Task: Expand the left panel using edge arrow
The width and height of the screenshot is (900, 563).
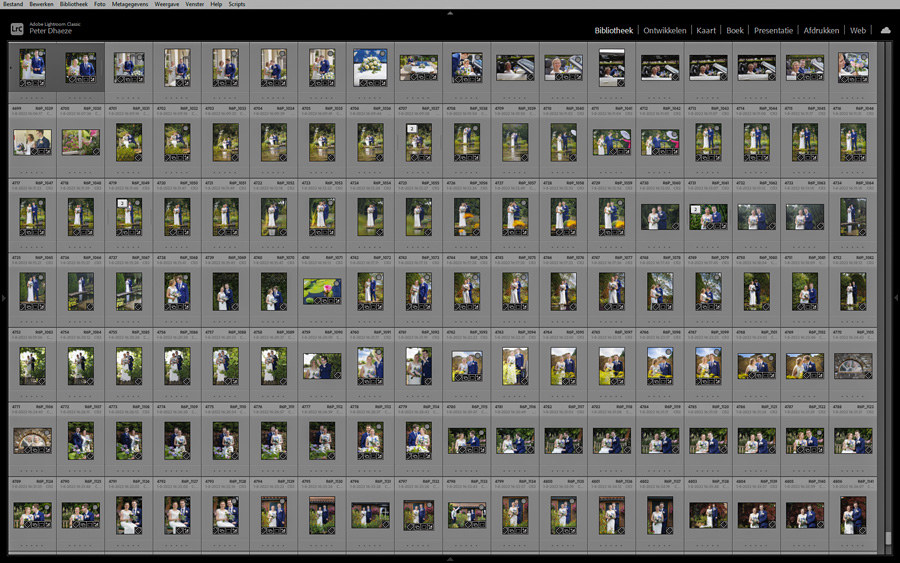Action: pos(4,298)
